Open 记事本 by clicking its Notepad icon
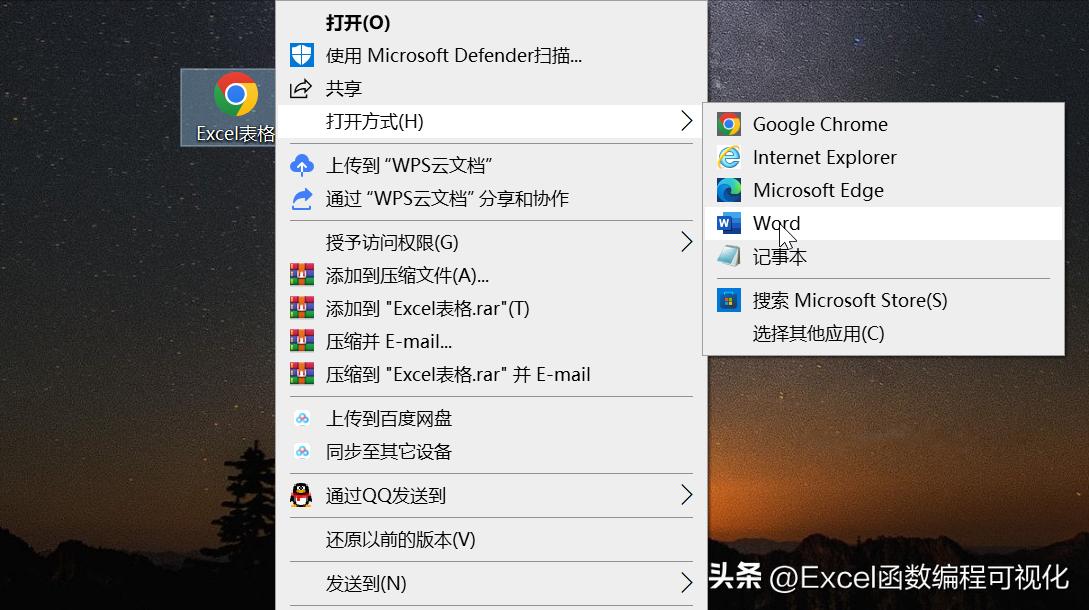The height and width of the screenshot is (610, 1089). (729, 256)
